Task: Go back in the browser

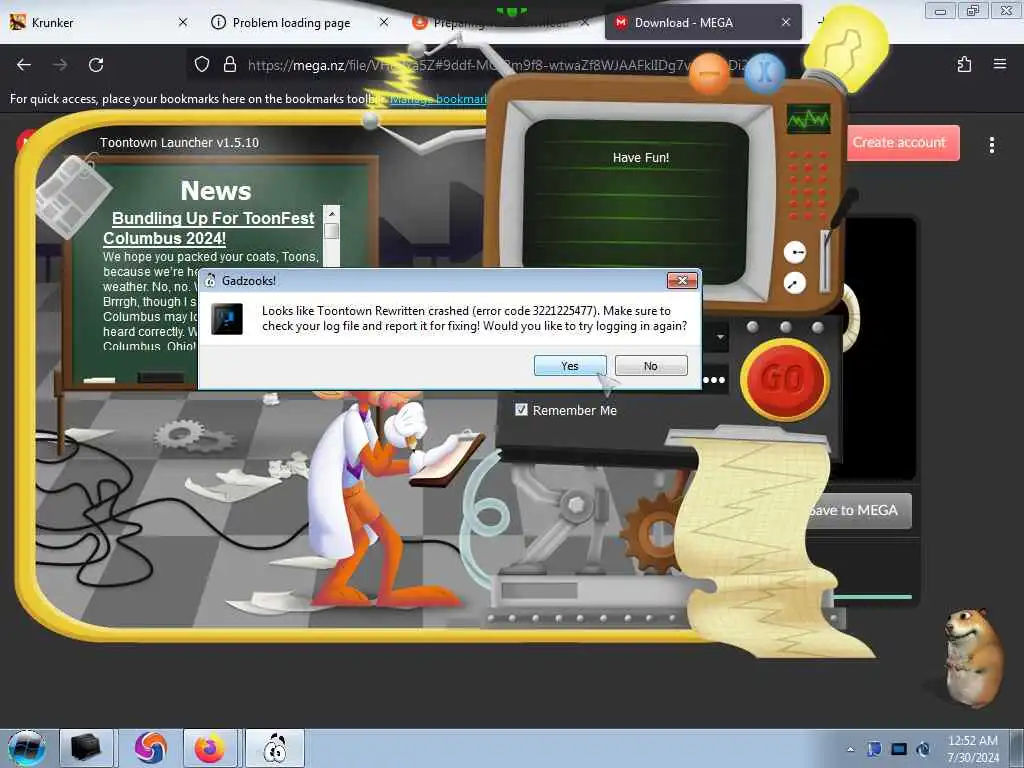Action: 24,65
